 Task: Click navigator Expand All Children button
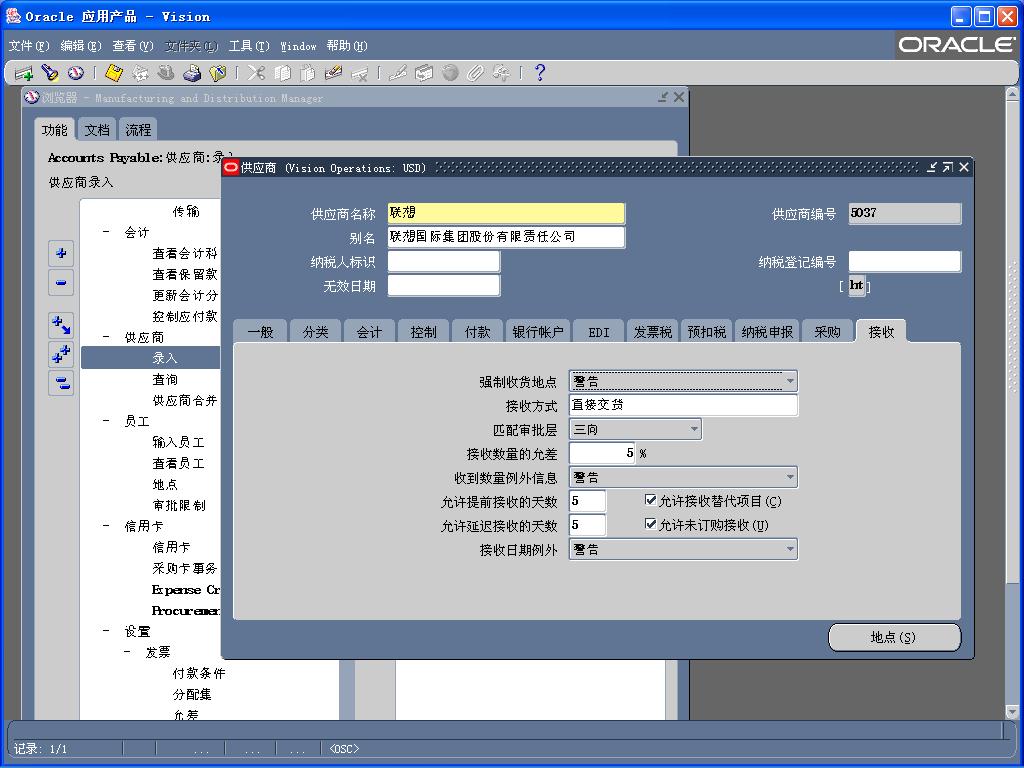[61, 325]
